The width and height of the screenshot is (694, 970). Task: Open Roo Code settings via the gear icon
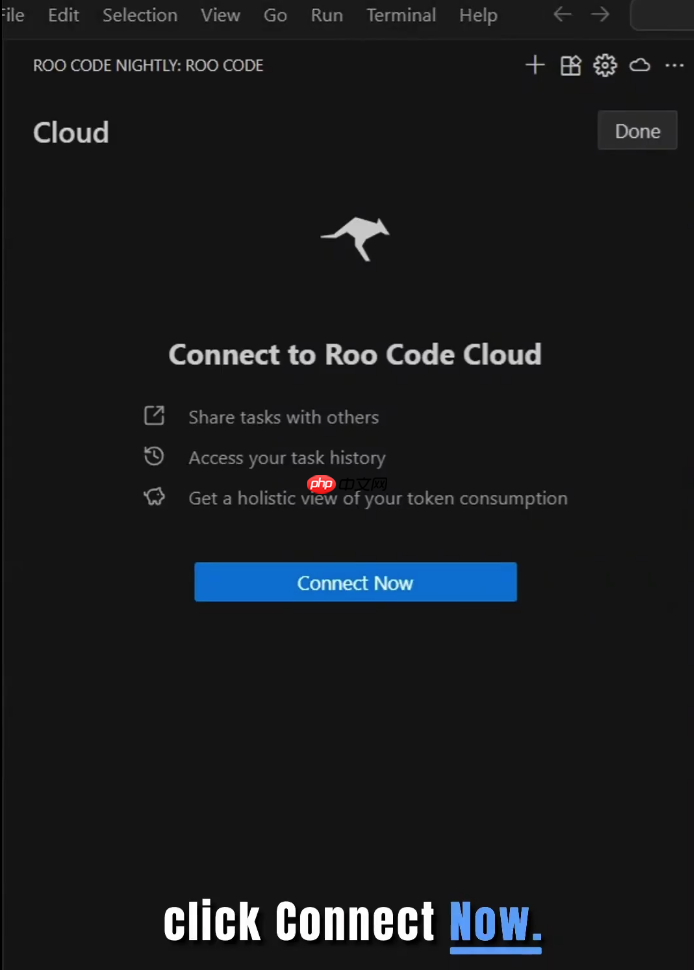tap(605, 65)
